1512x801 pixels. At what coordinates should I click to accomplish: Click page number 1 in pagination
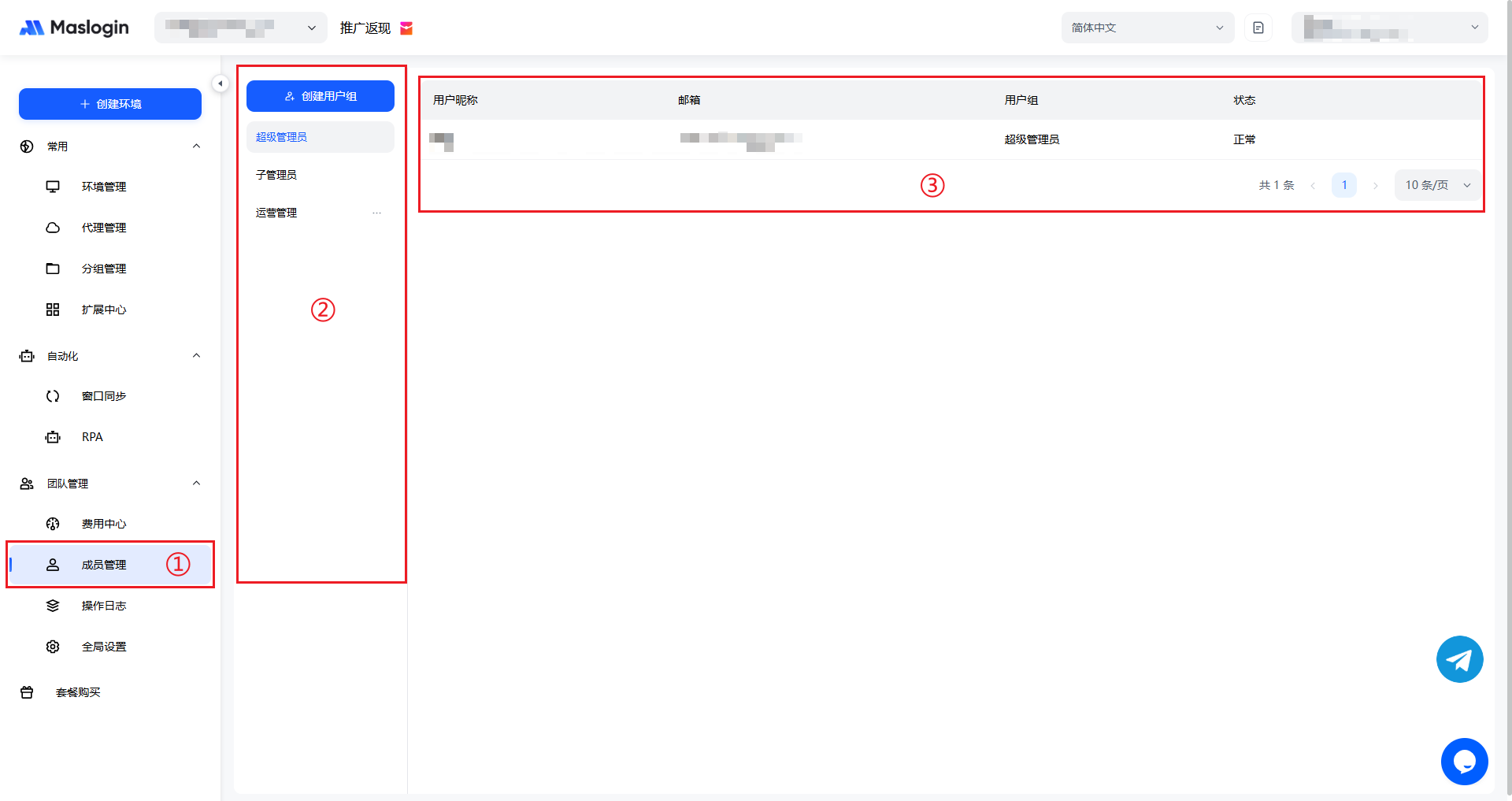(x=1343, y=185)
